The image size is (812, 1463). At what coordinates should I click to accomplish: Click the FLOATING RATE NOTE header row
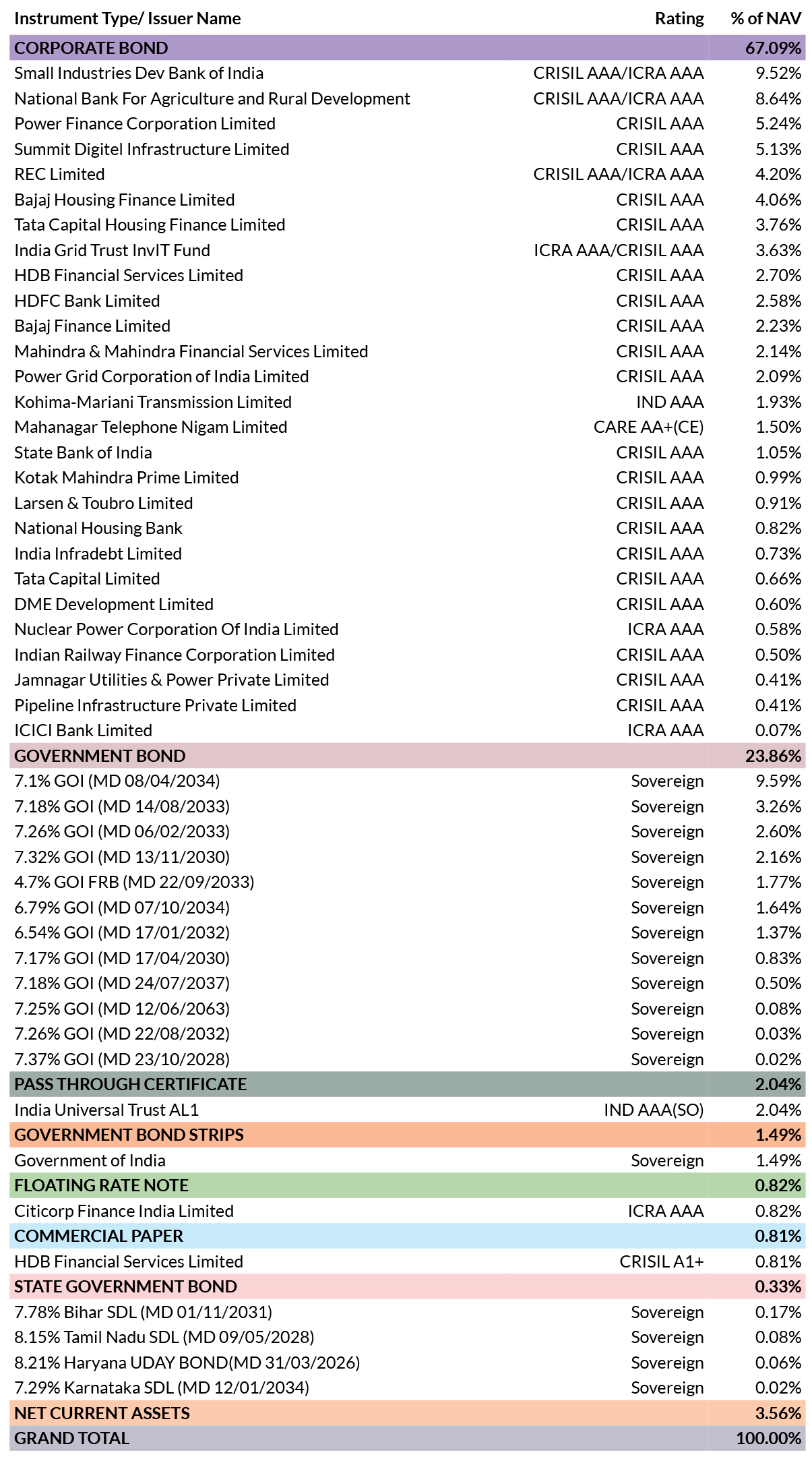pos(407,1185)
